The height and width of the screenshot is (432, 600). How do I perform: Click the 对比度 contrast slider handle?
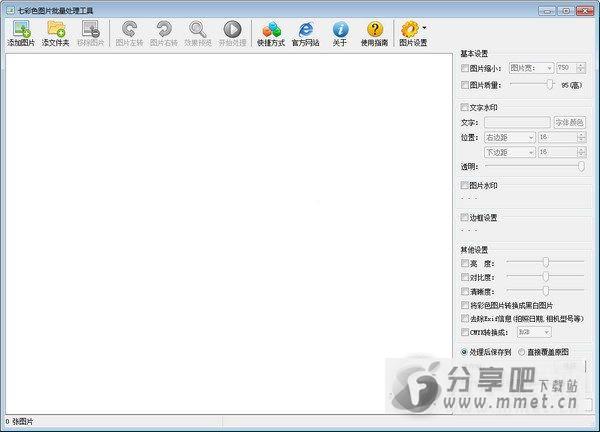click(546, 276)
